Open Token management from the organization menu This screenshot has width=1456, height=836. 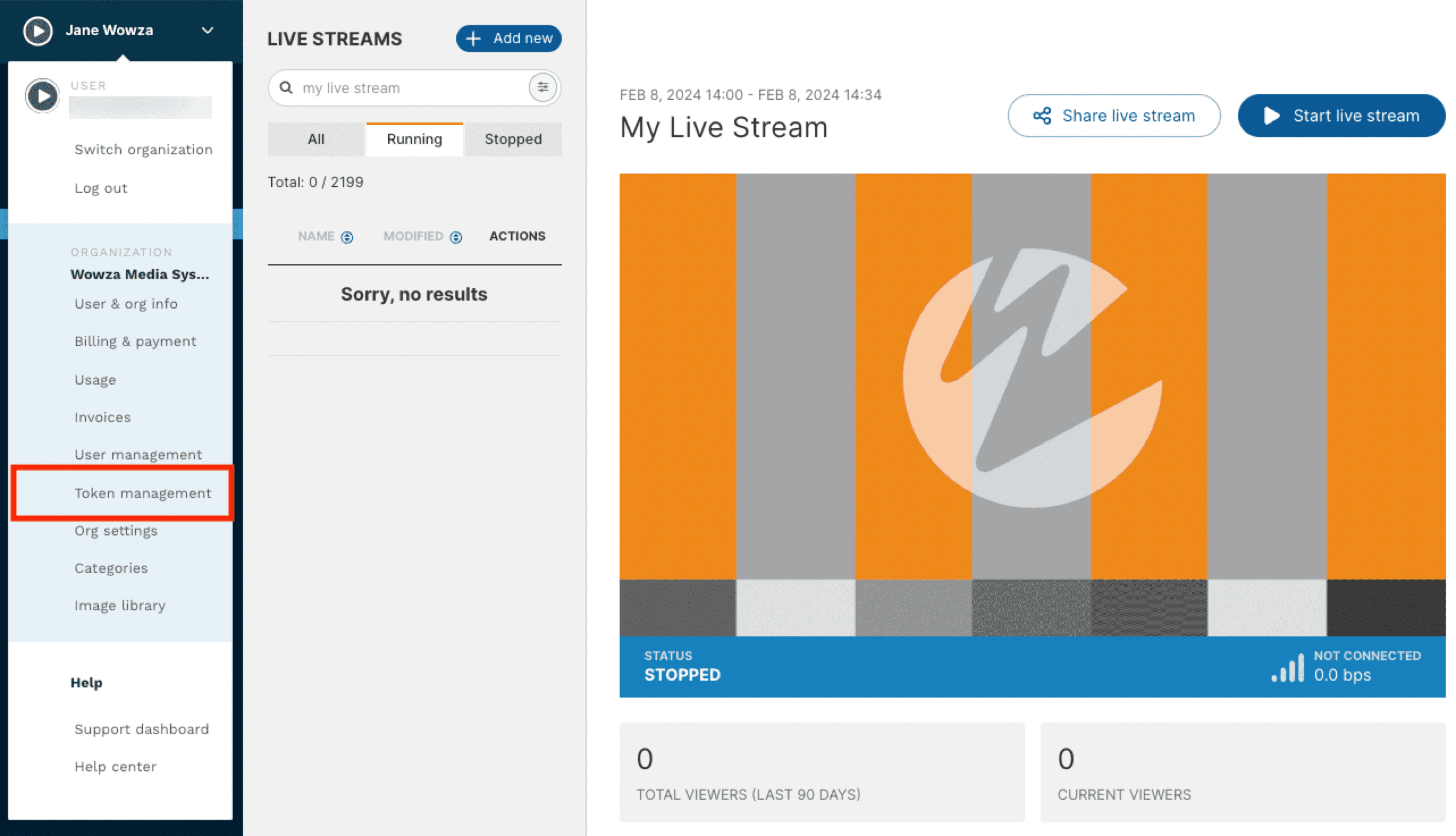pos(142,493)
